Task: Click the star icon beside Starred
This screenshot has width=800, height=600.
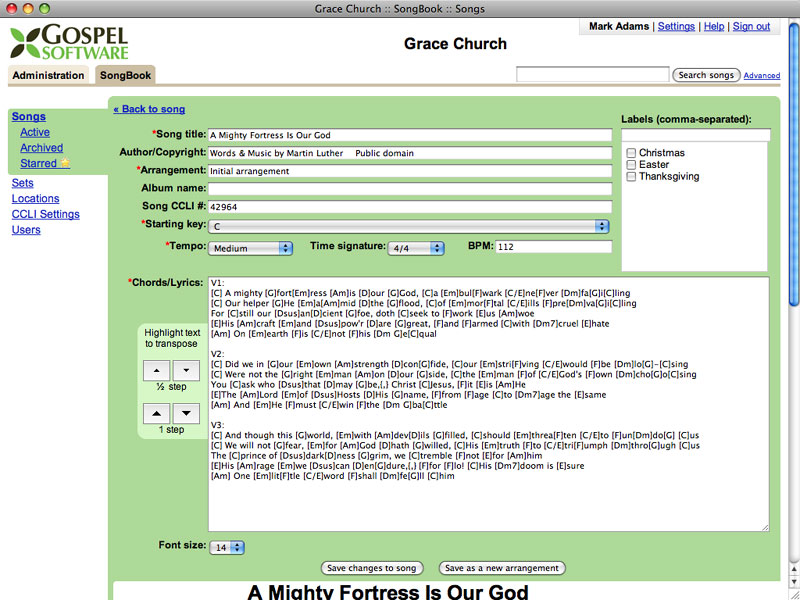Action: click(x=65, y=163)
